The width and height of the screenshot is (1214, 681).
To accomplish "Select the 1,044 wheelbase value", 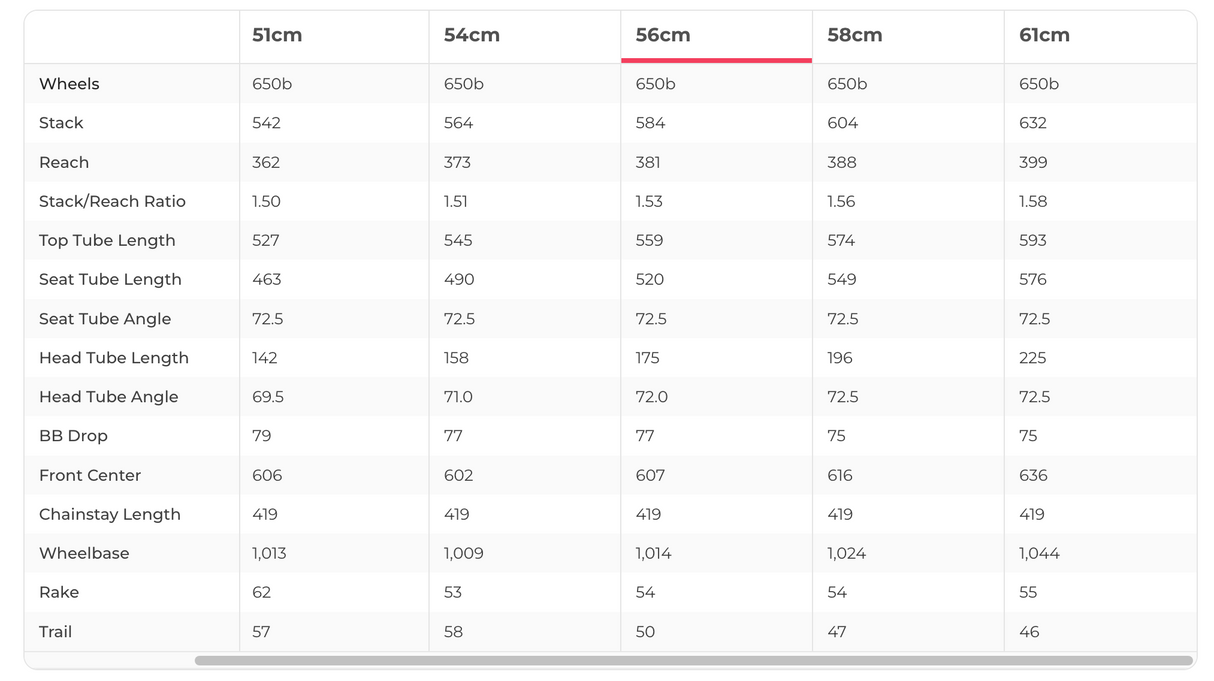I will pyautogui.click(x=1039, y=553).
